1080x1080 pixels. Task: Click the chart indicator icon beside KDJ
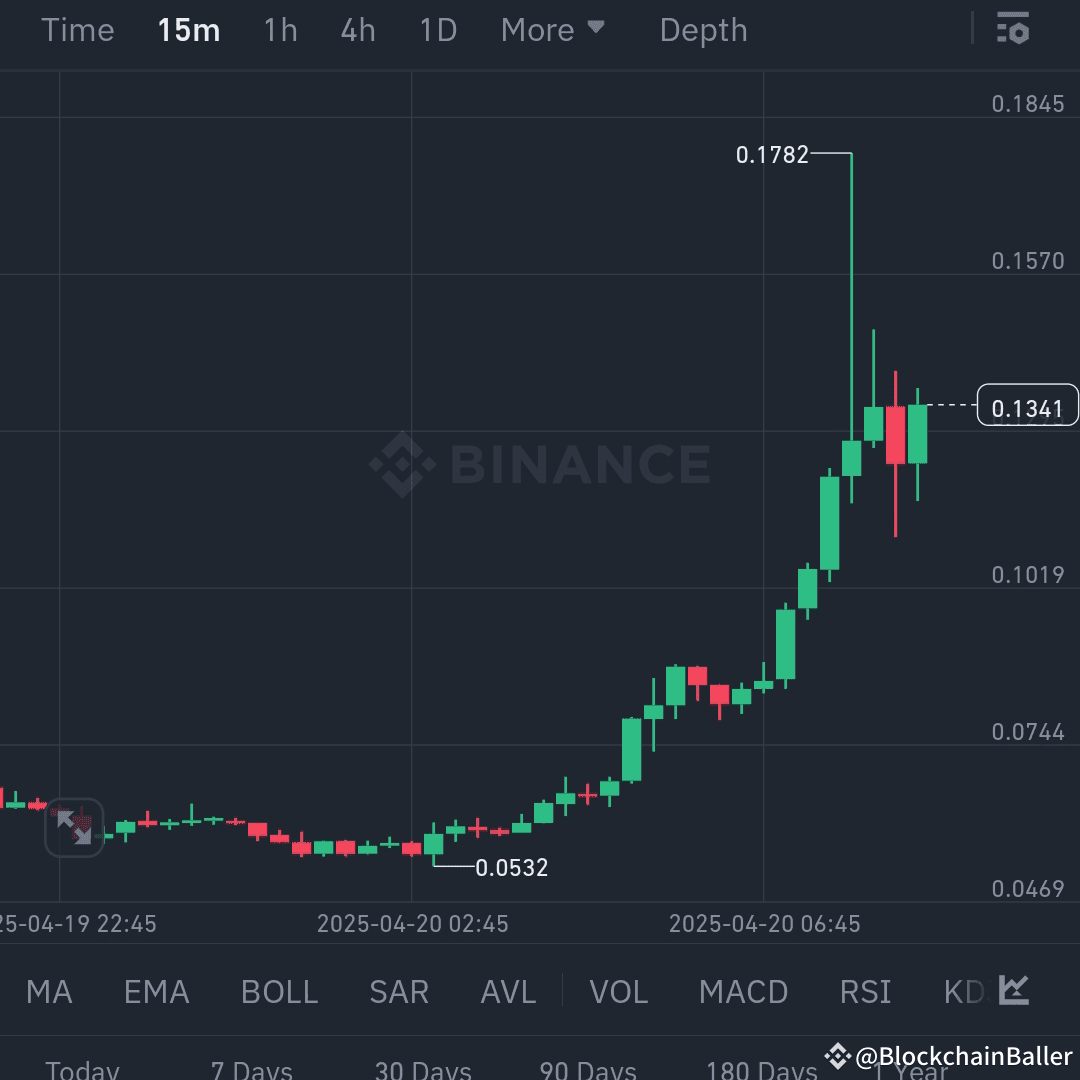pyautogui.click(x=1013, y=990)
